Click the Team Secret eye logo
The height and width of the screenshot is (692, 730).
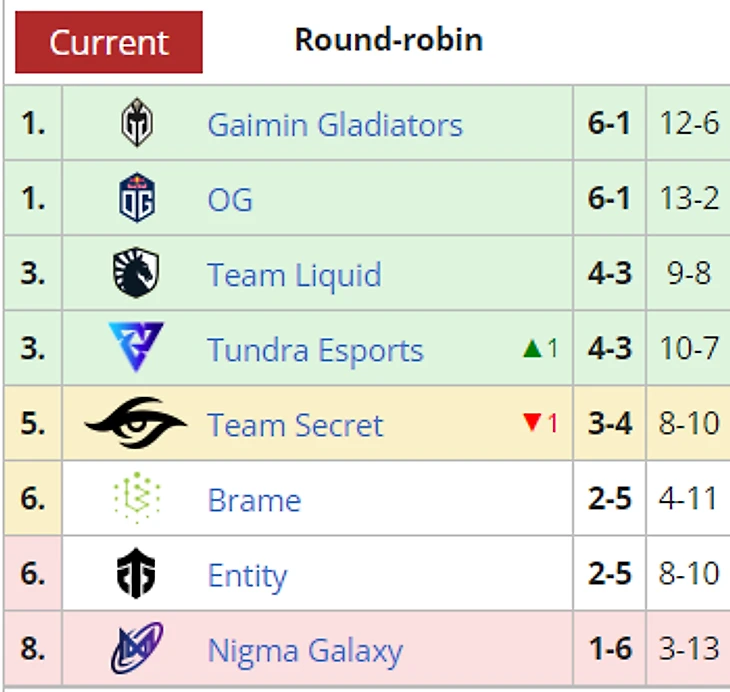click(137, 424)
